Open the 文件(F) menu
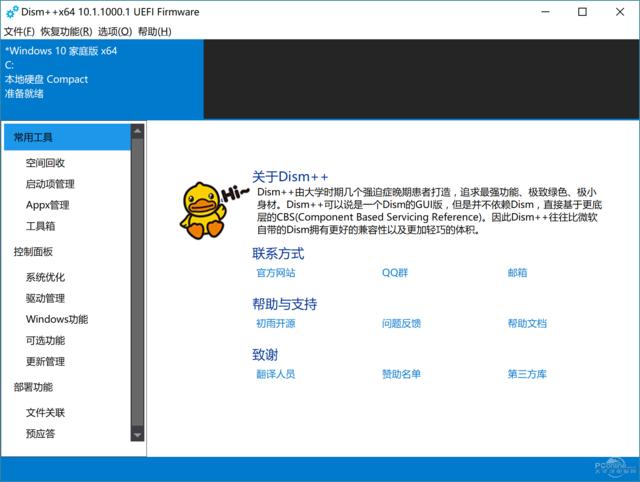This screenshot has height=482, width=640. pyautogui.click(x=20, y=31)
